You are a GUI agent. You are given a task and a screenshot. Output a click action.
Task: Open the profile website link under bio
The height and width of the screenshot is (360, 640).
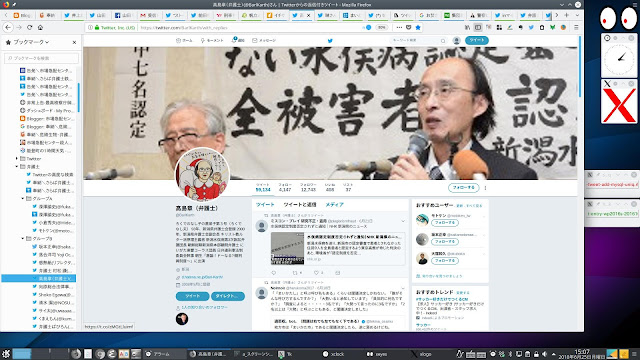(x=202, y=277)
